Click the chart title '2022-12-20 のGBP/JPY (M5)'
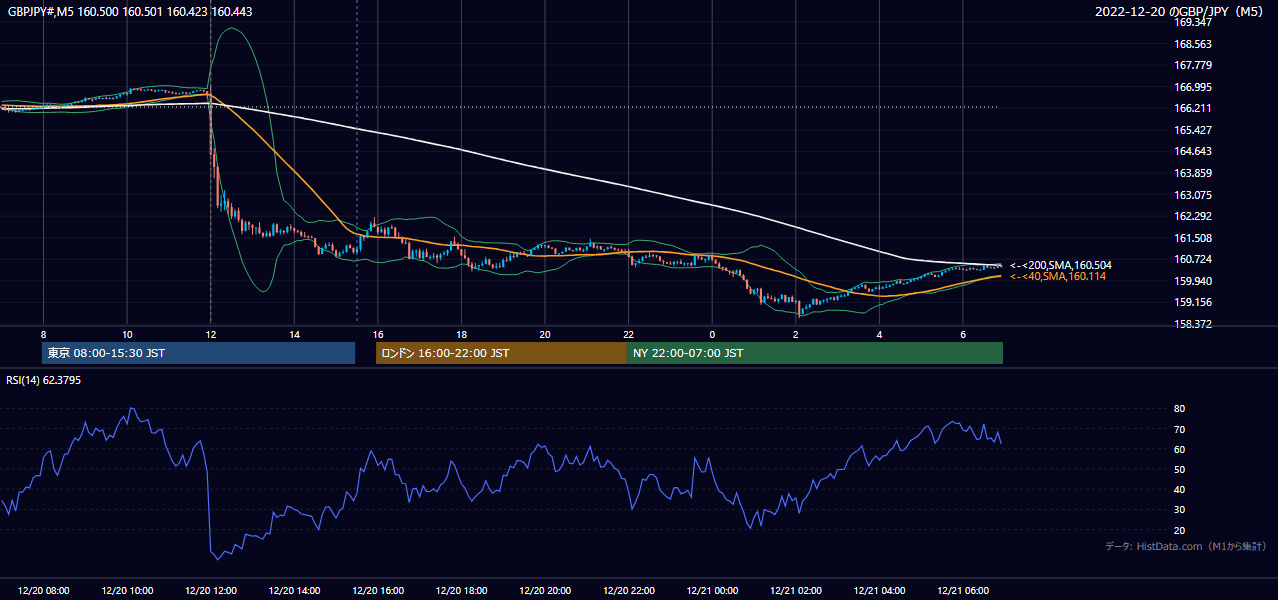The width and height of the screenshot is (1278, 600). (x=1181, y=11)
